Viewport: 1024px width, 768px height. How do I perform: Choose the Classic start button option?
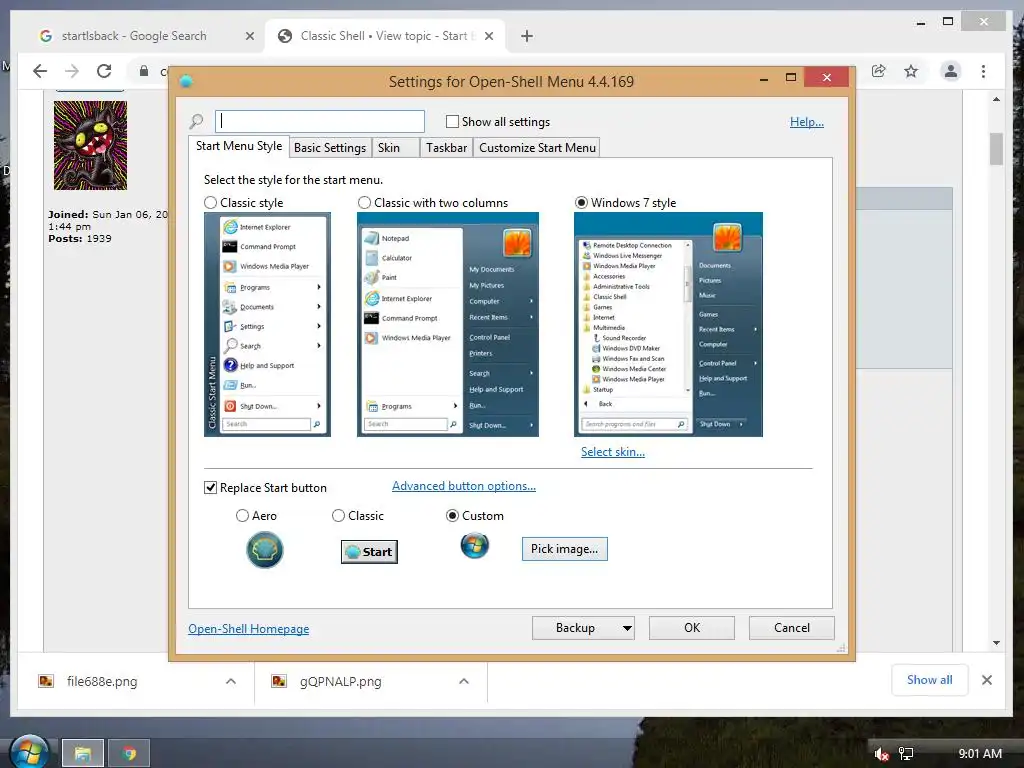[x=338, y=516]
